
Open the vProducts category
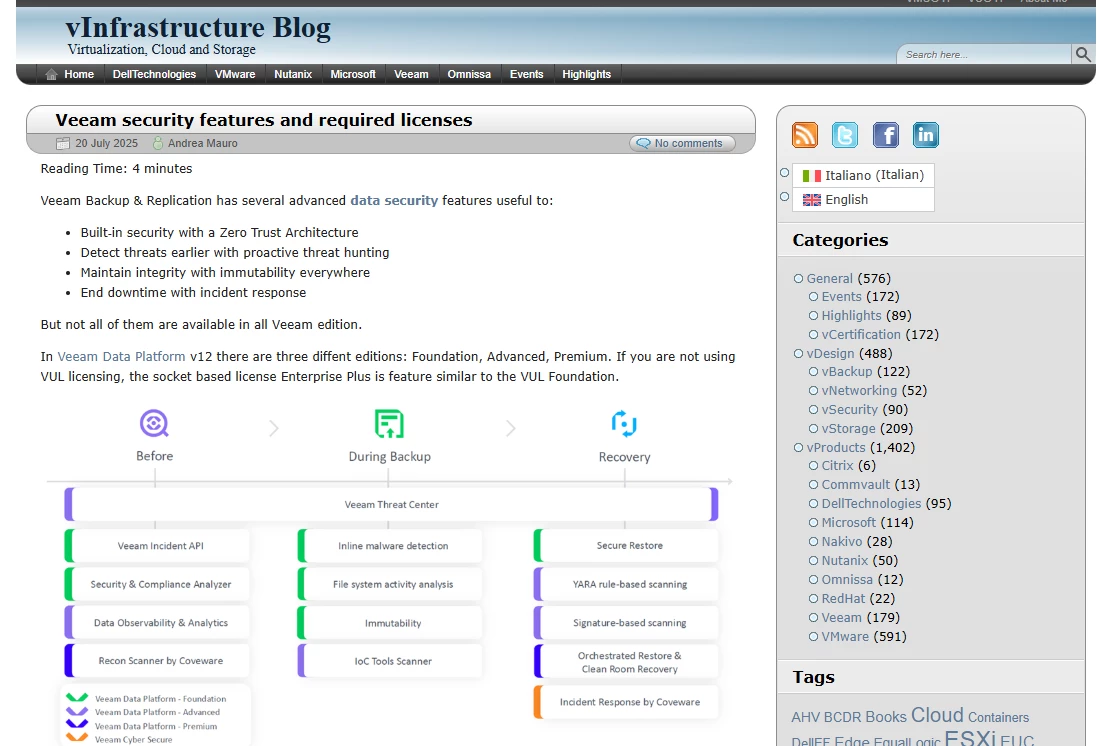pyautogui.click(x=836, y=447)
